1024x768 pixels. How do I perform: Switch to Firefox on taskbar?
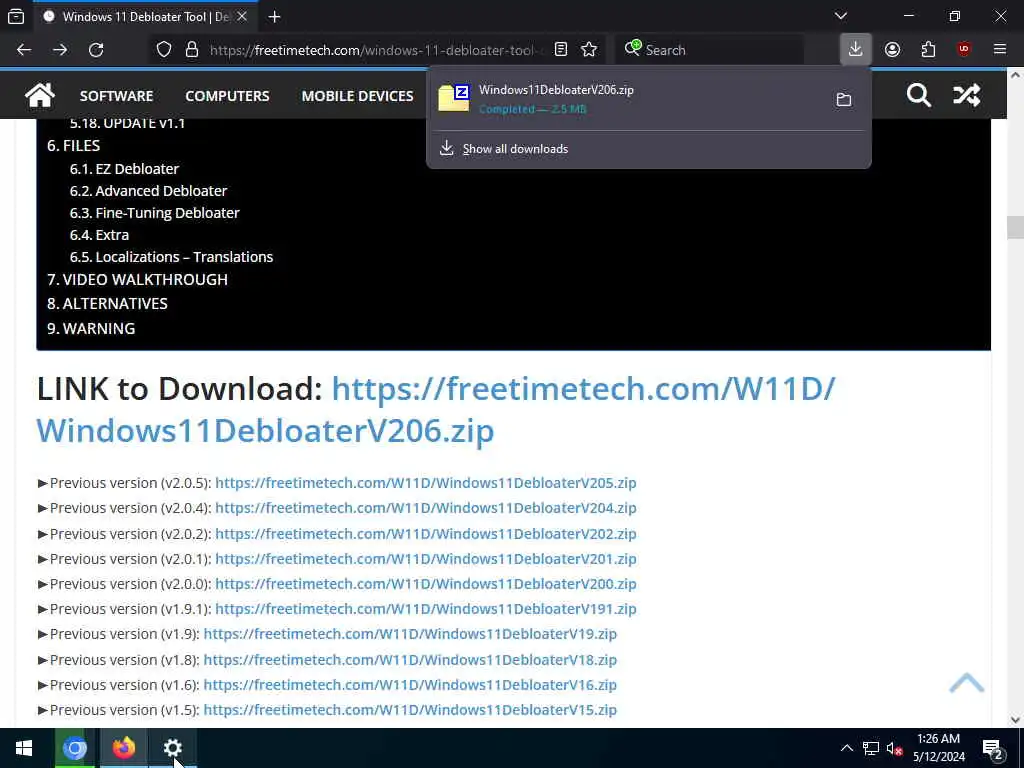(x=123, y=748)
